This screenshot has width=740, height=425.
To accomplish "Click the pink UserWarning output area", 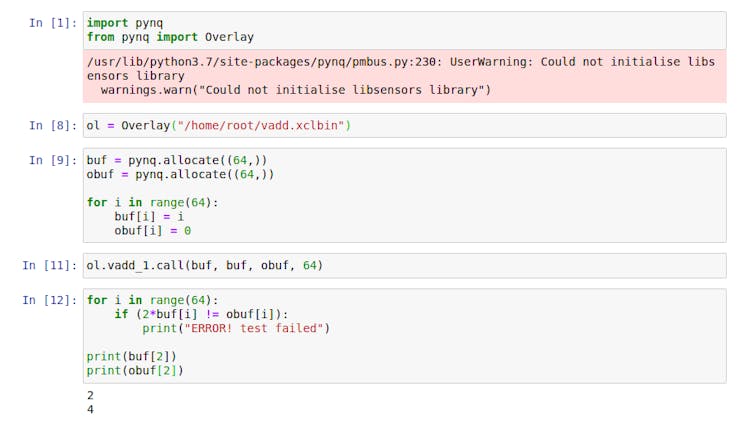I will pos(404,76).
